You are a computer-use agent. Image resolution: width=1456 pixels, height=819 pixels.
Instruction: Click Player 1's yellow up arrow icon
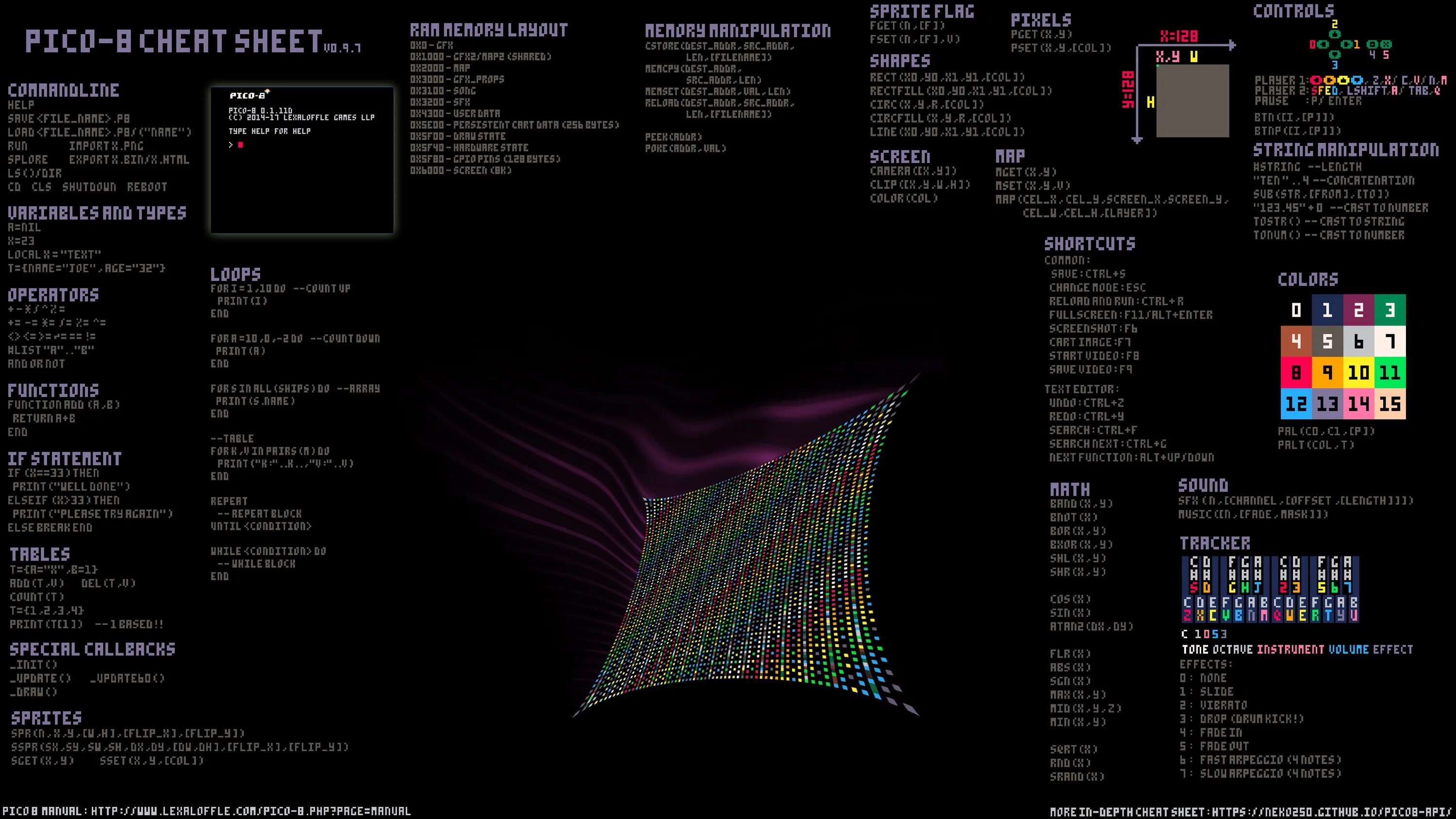(1343, 80)
